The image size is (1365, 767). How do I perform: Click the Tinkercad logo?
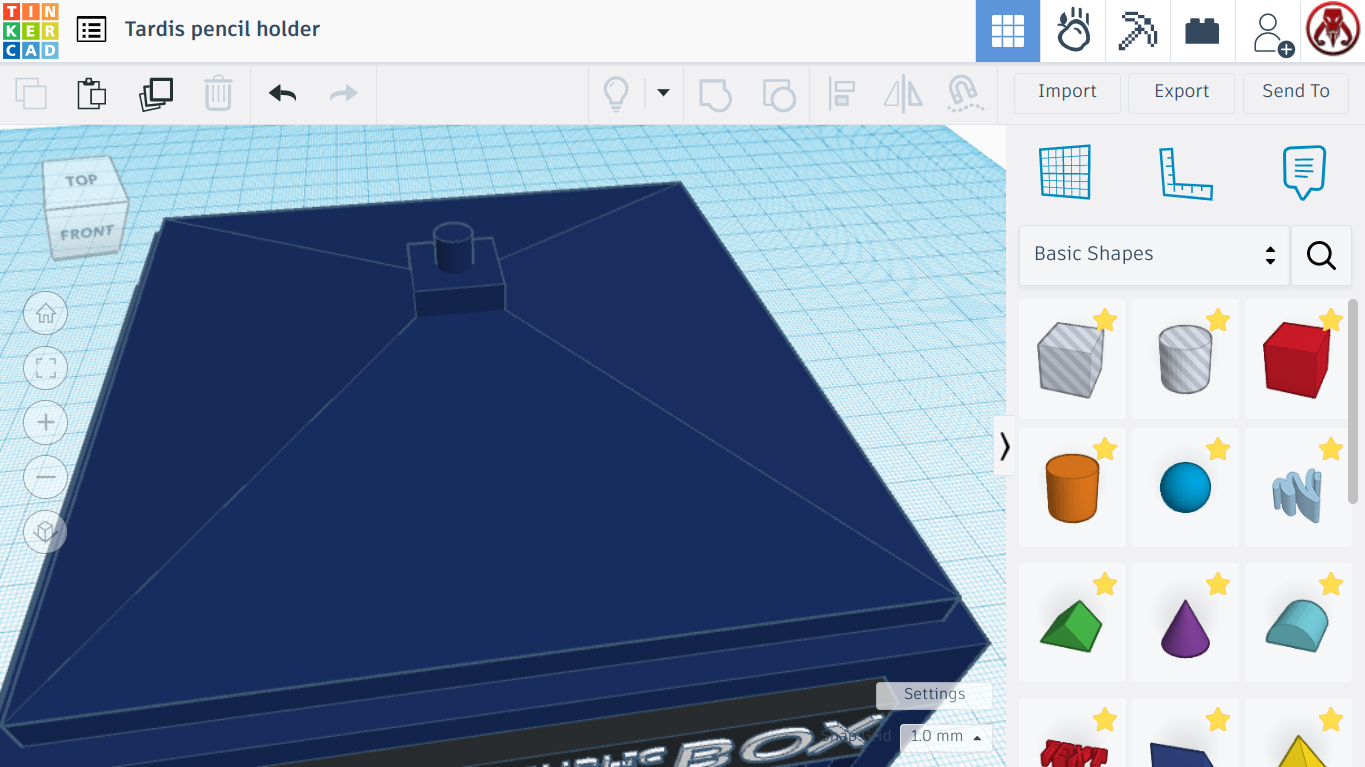click(x=31, y=30)
